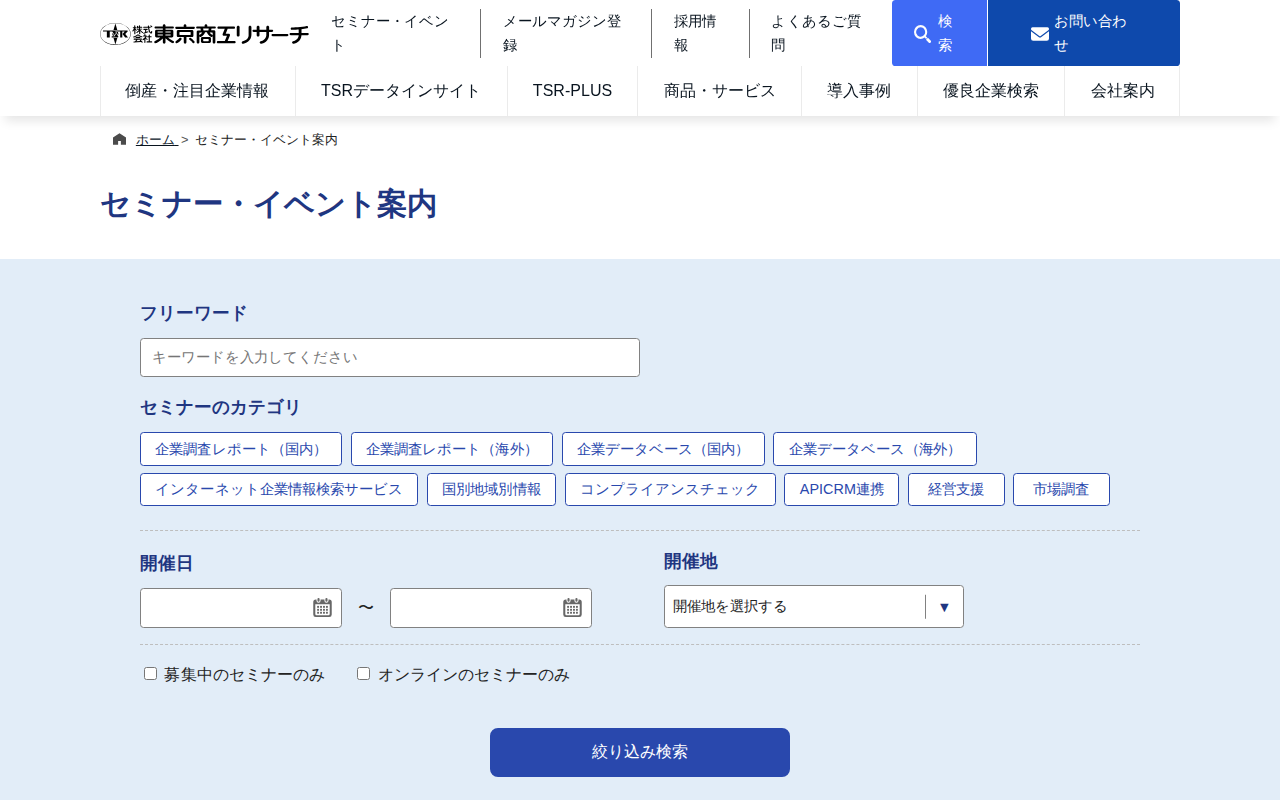This screenshot has height=800, width=1280.
Task: Select 企業調査レポート（国内）category filter
Action: tap(240, 449)
